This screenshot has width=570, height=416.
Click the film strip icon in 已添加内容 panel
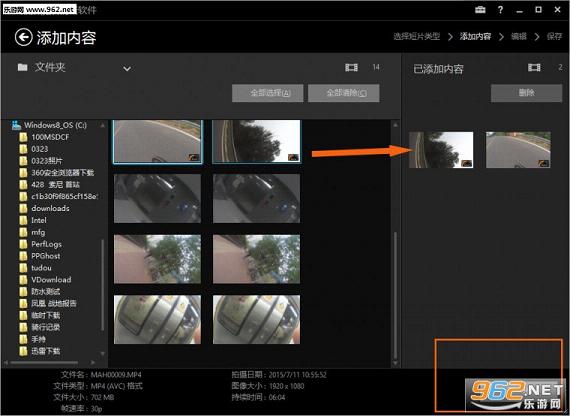534,67
